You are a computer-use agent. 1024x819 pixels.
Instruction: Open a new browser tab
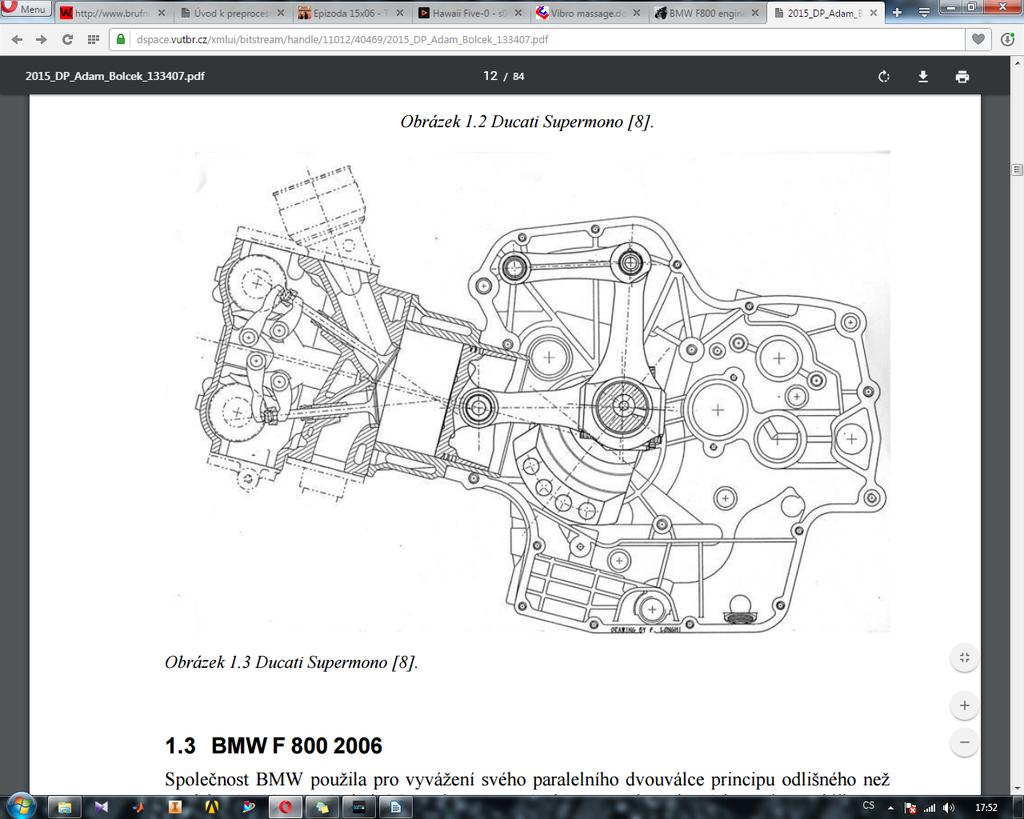(897, 12)
